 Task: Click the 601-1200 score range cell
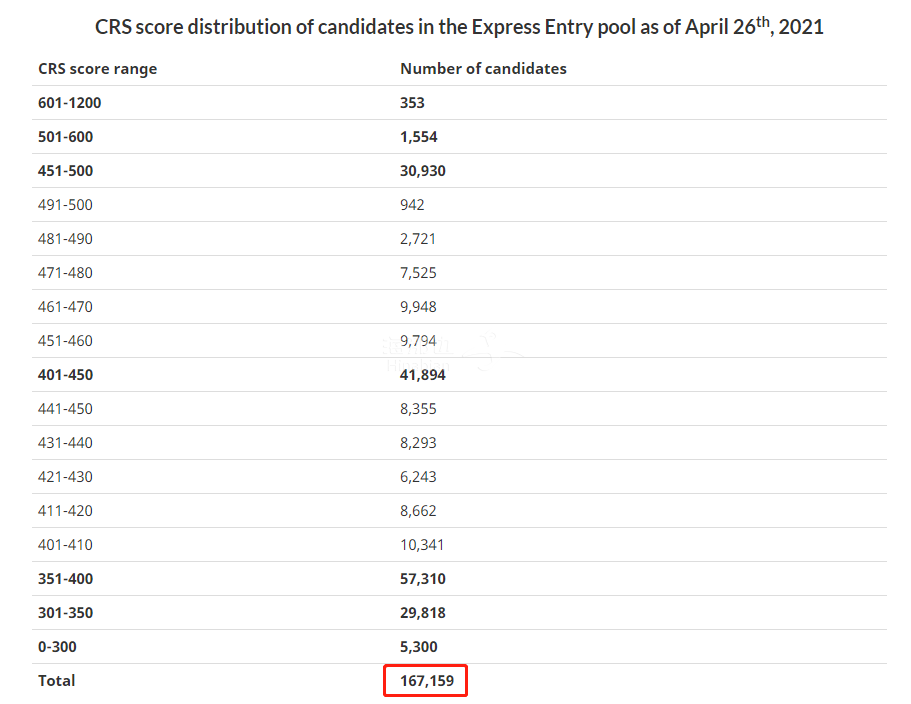point(69,103)
